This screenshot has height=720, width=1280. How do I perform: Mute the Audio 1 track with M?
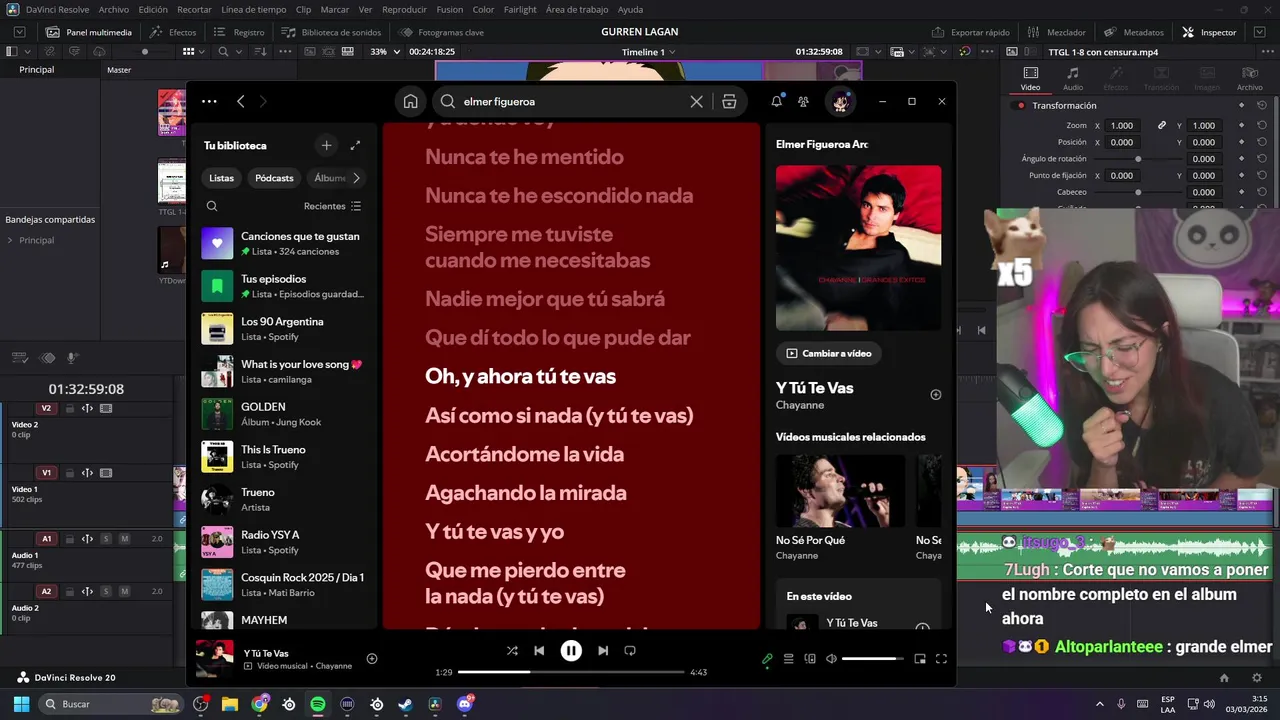click(124, 539)
